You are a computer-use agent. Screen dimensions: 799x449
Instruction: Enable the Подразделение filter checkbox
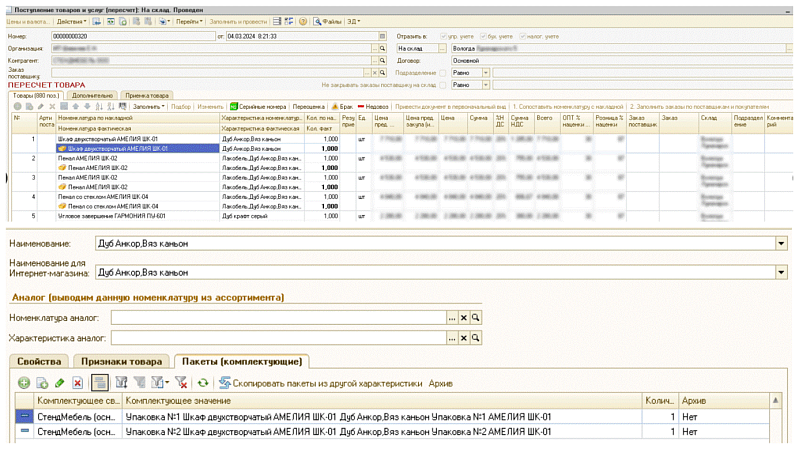[443, 73]
